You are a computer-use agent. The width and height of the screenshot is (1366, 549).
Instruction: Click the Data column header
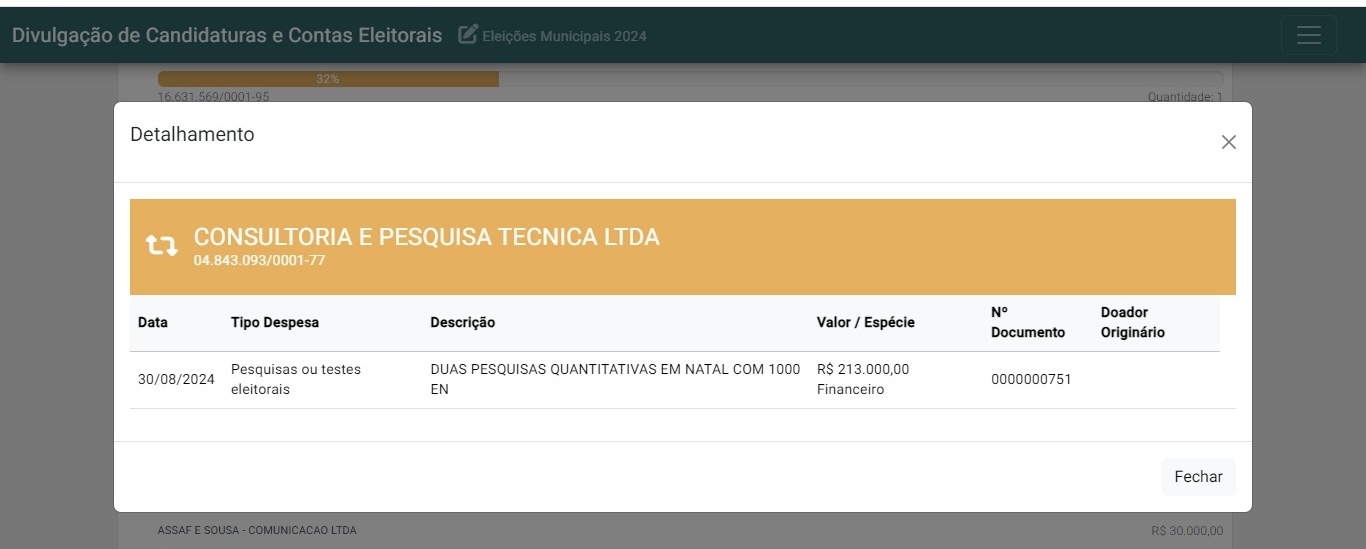pos(153,322)
